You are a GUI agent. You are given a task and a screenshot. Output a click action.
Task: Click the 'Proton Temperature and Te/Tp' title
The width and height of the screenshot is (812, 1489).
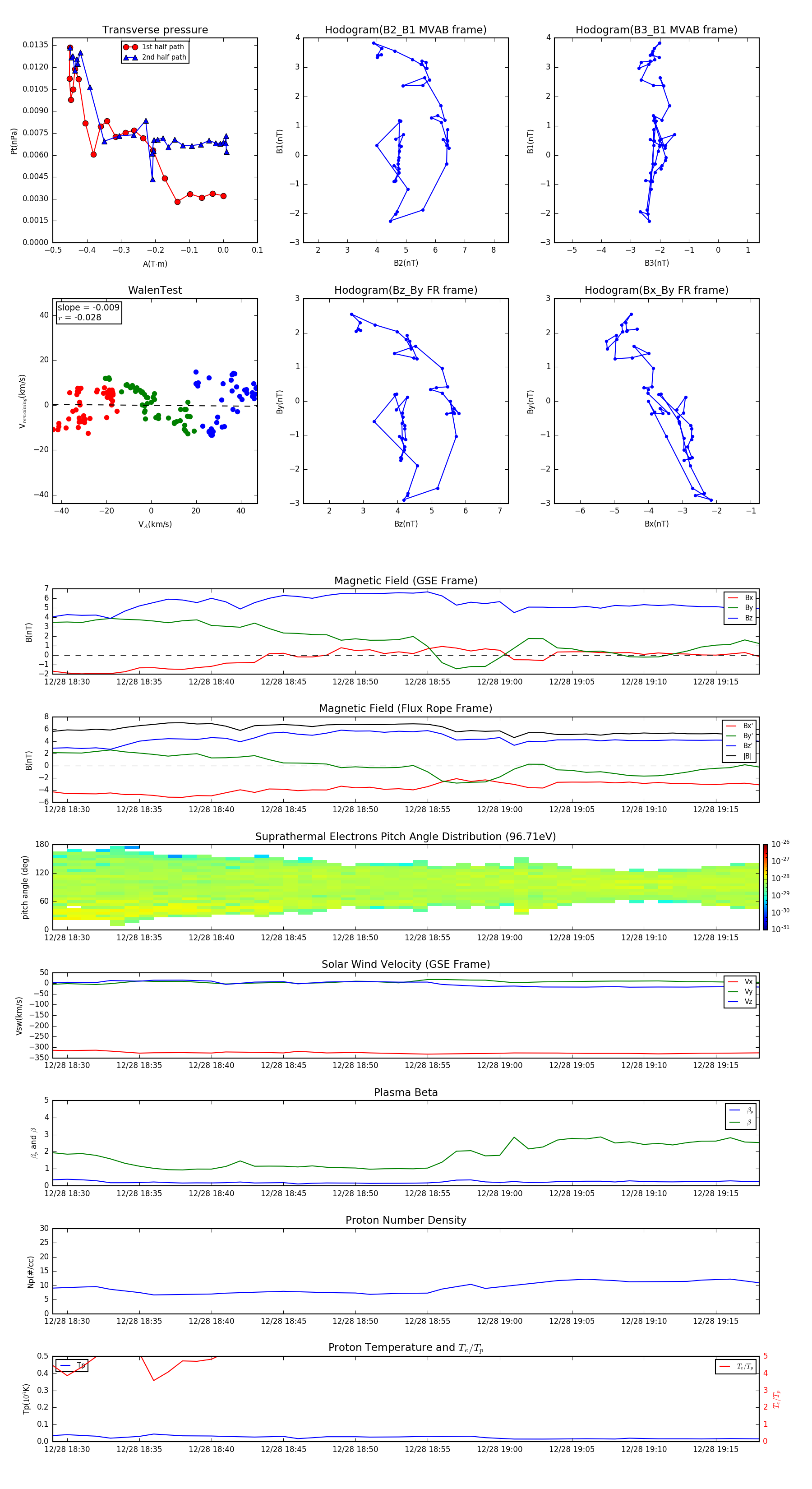click(x=406, y=1348)
